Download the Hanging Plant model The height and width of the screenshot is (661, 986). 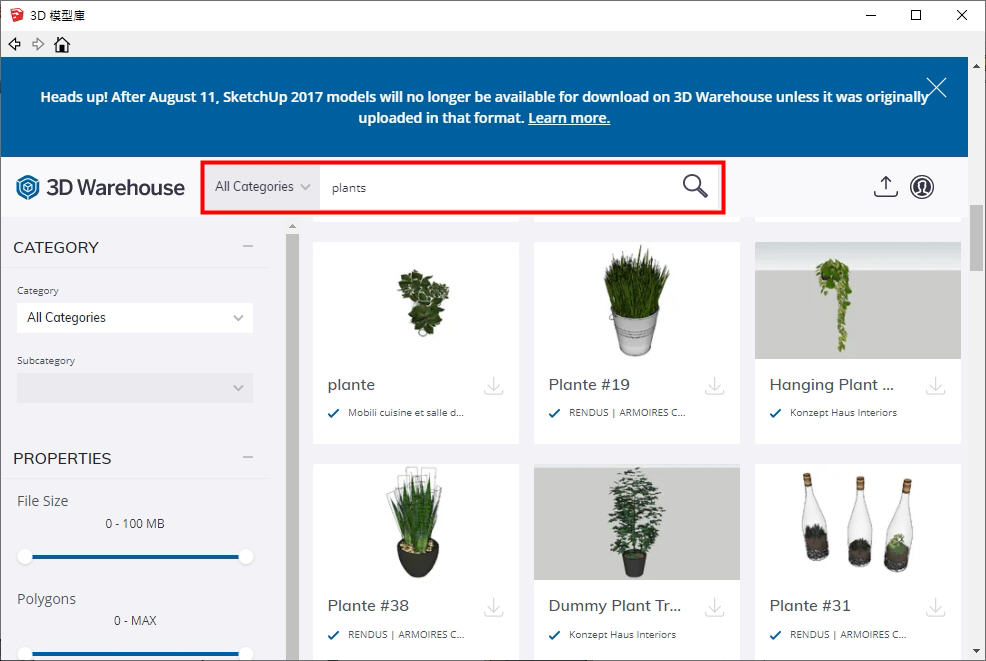[936, 386]
